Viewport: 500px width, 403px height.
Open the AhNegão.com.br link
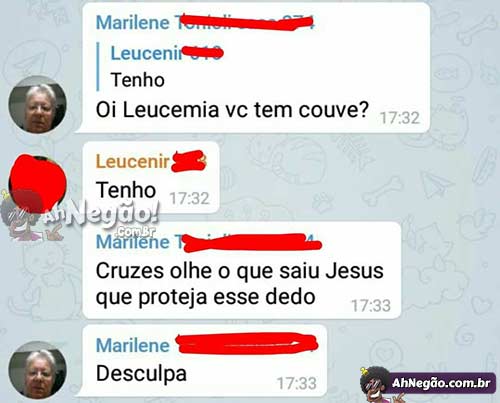(441, 383)
